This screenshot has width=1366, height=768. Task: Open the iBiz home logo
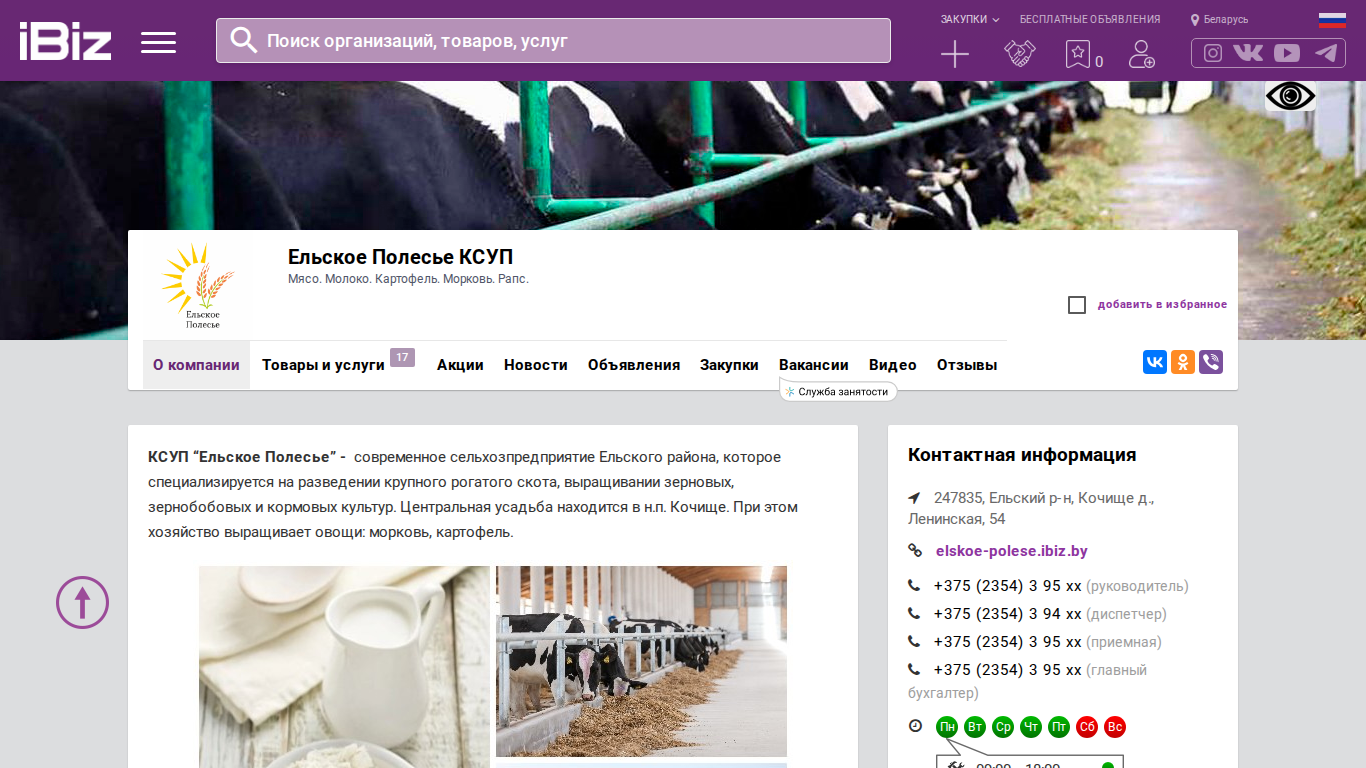65,41
